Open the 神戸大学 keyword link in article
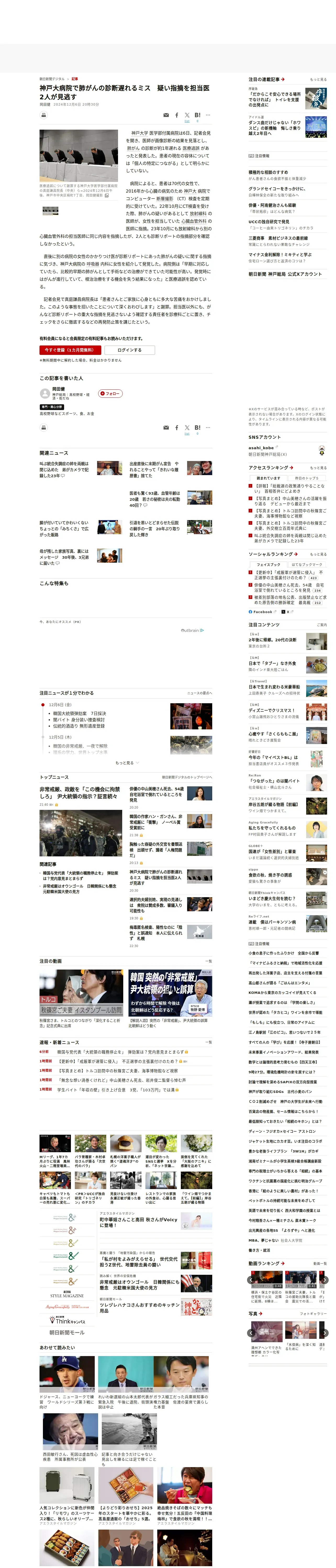 [x=140, y=133]
